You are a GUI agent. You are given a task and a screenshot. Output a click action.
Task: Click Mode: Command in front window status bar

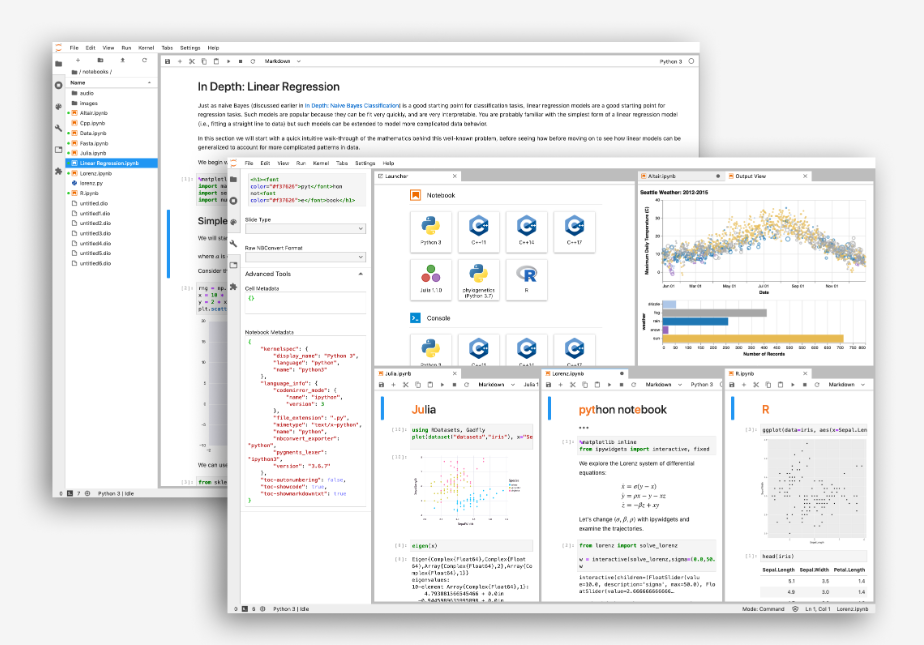click(763, 609)
